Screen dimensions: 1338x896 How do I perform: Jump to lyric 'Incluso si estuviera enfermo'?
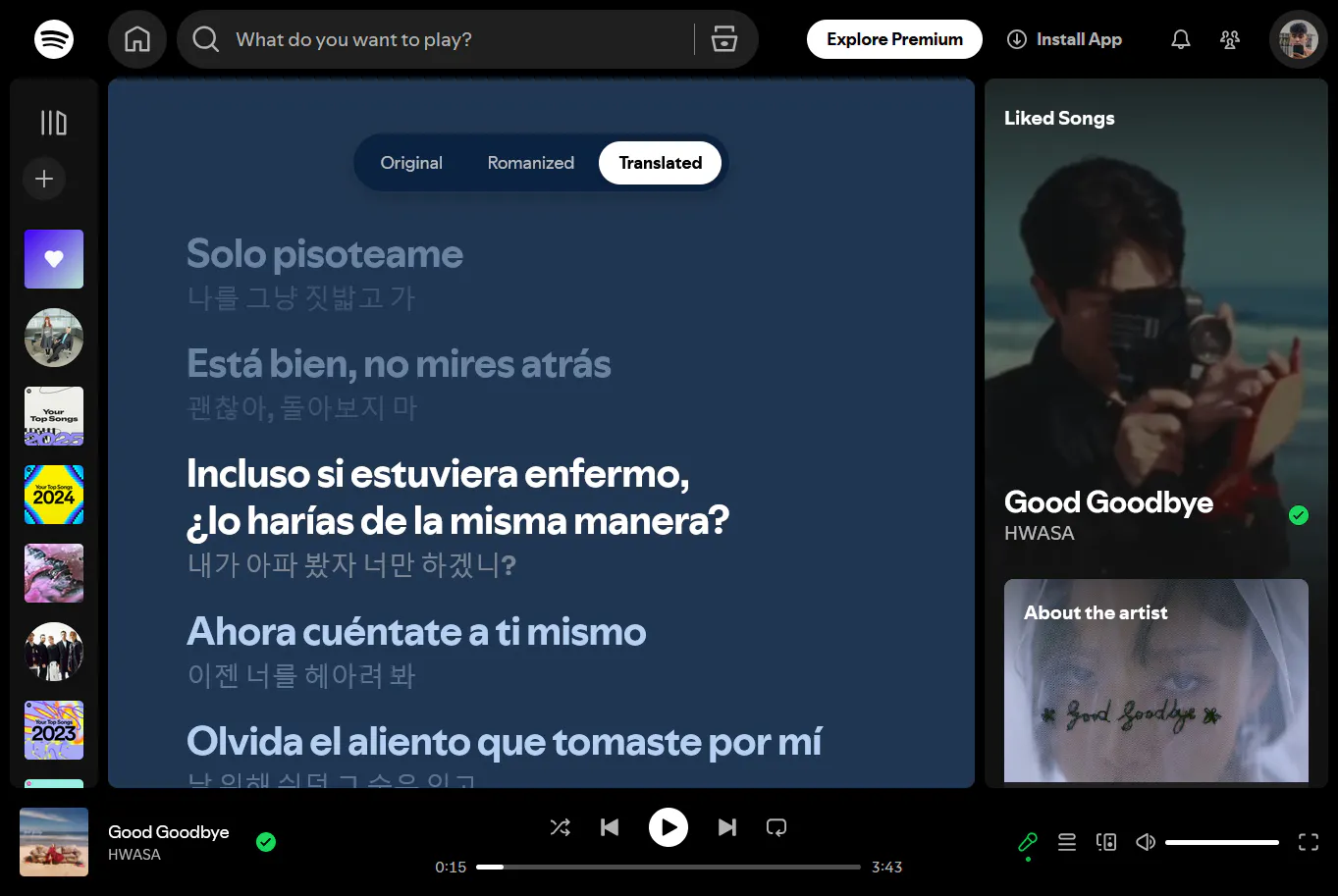[x=458, y=497]
